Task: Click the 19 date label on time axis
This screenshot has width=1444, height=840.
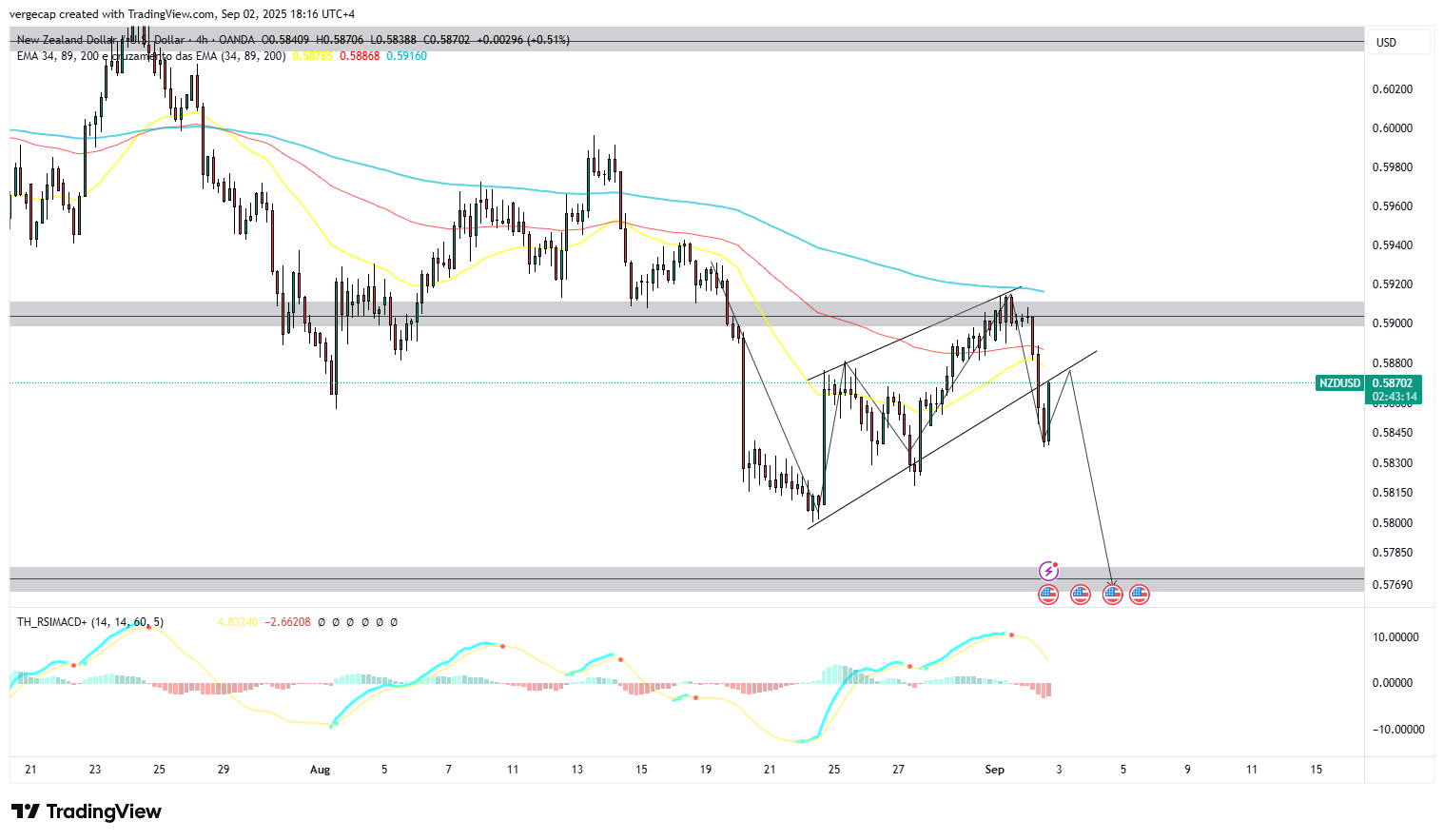Action: (x=706, y=770)
